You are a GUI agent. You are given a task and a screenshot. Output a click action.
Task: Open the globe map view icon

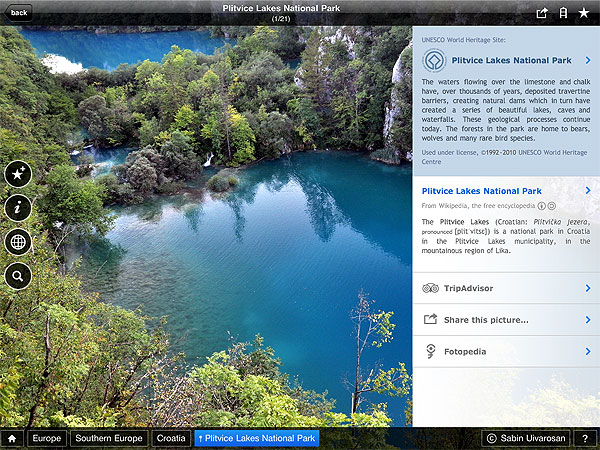(x=18, y=242)
